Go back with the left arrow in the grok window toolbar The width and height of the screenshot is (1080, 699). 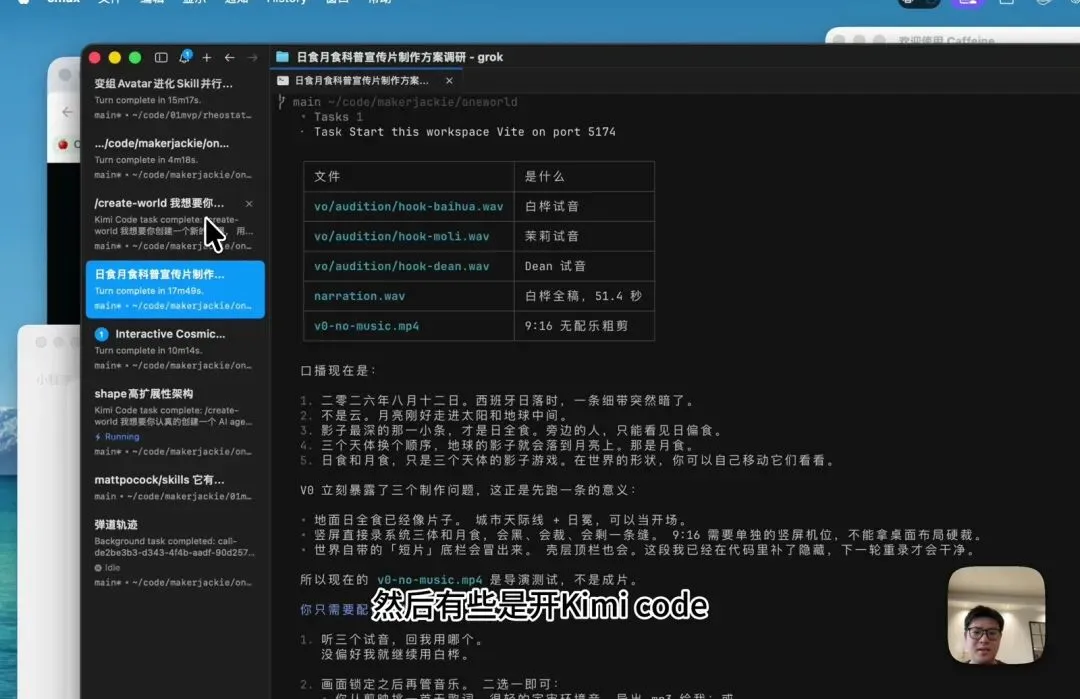229,57
